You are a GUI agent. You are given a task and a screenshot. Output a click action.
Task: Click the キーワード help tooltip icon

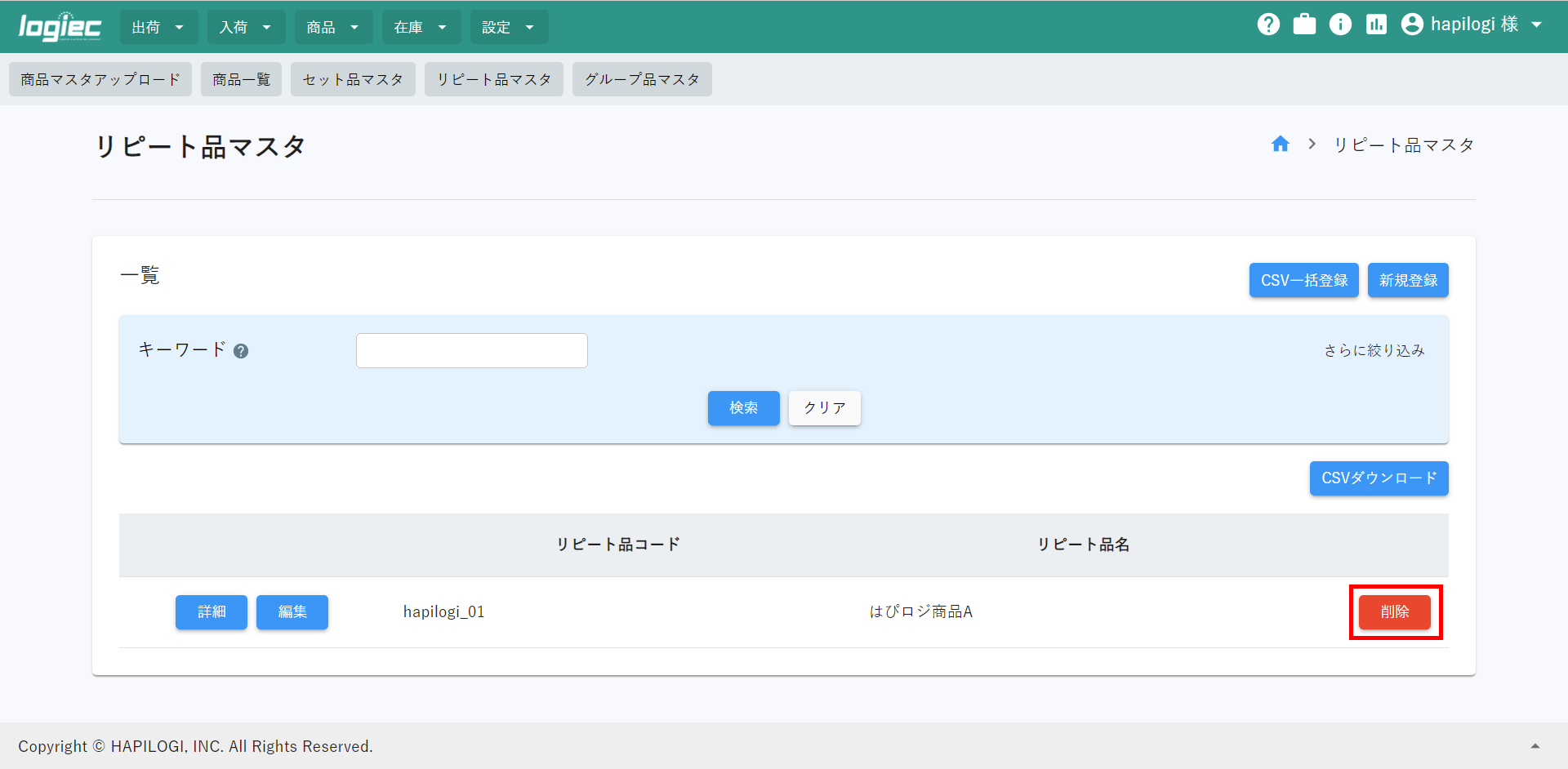pos(241,351)
